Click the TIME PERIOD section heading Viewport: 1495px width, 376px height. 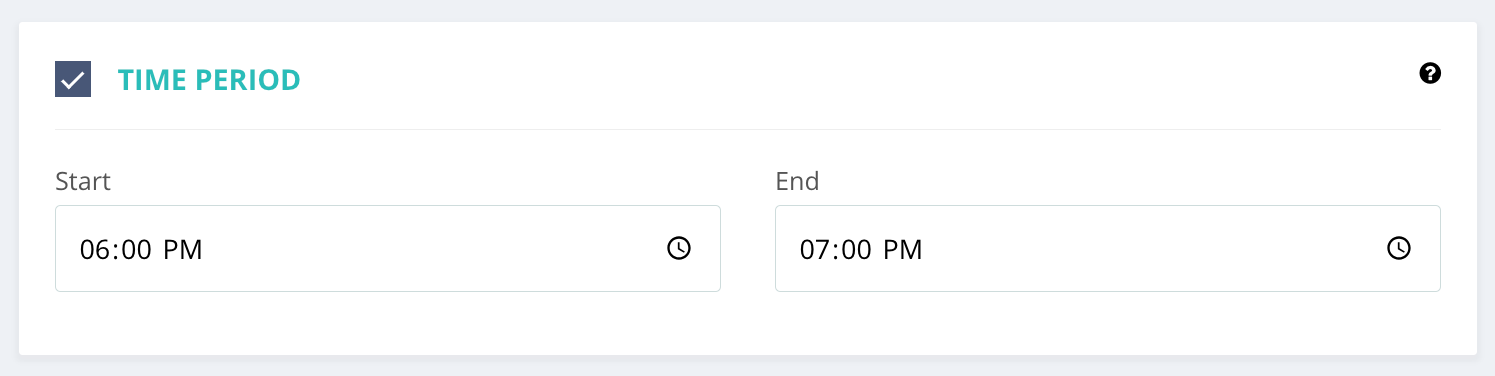[209, 80]
